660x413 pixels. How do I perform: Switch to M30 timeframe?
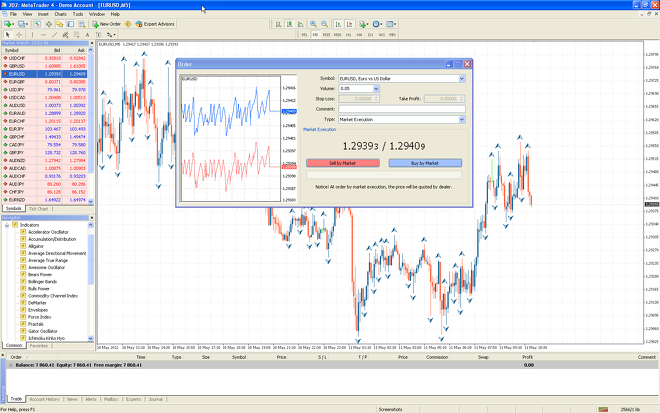338,35
